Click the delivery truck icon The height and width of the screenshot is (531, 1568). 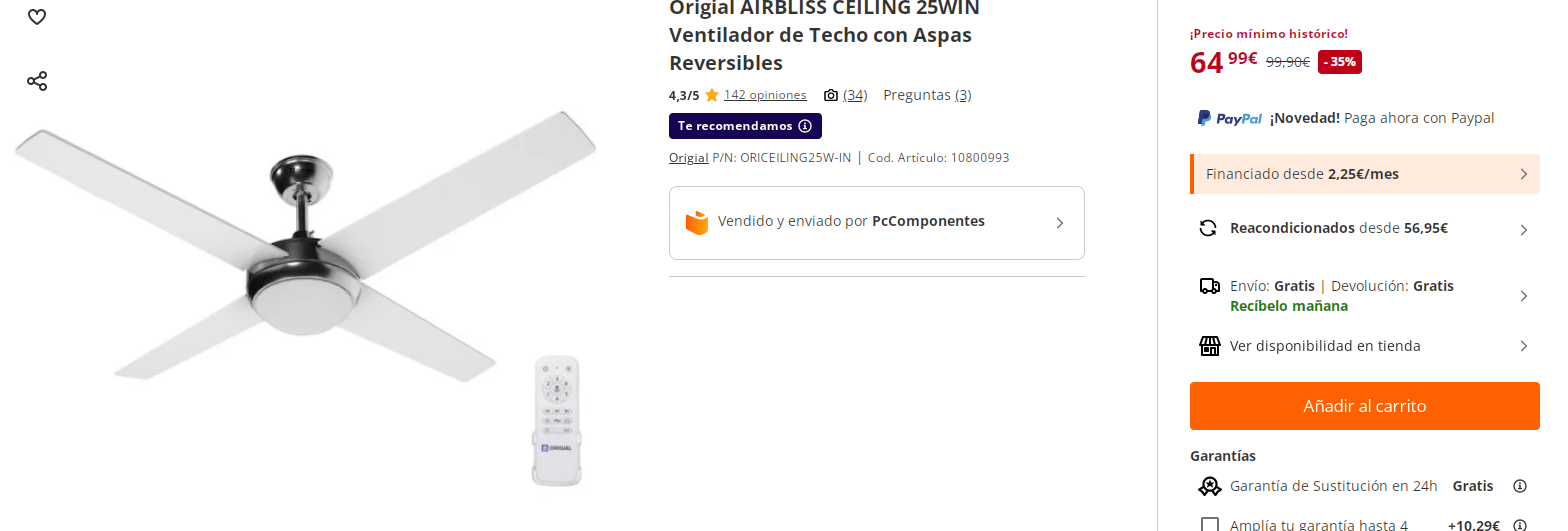click(1210, 286)
